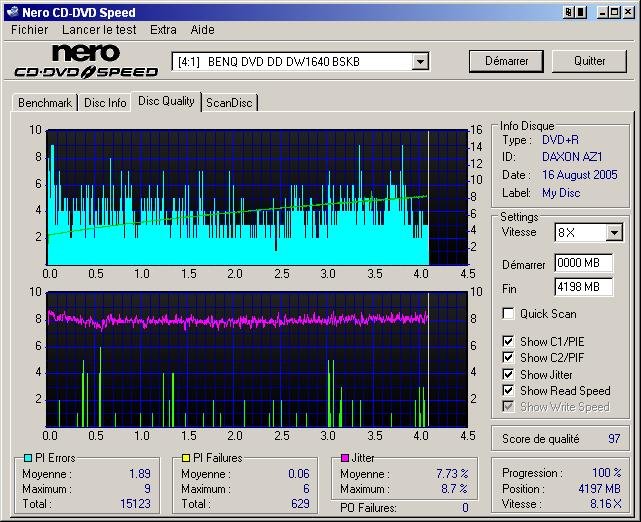641x522 pixels.
Task: Uncheck Show C2/PIF
Action: click(x=508, y=357)
